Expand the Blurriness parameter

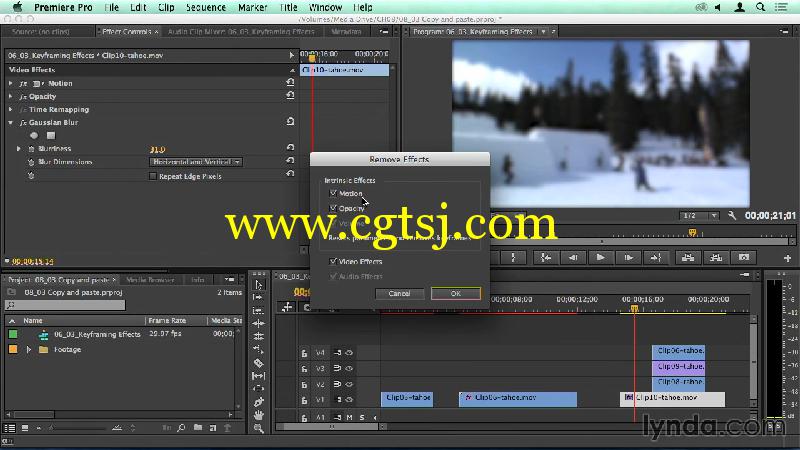[19, 148]
